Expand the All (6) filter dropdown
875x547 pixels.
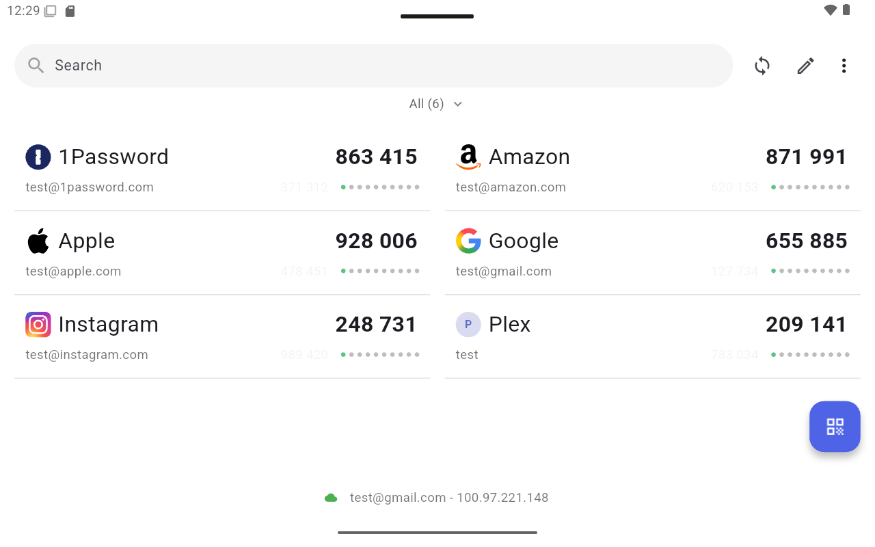coord(435,104)
